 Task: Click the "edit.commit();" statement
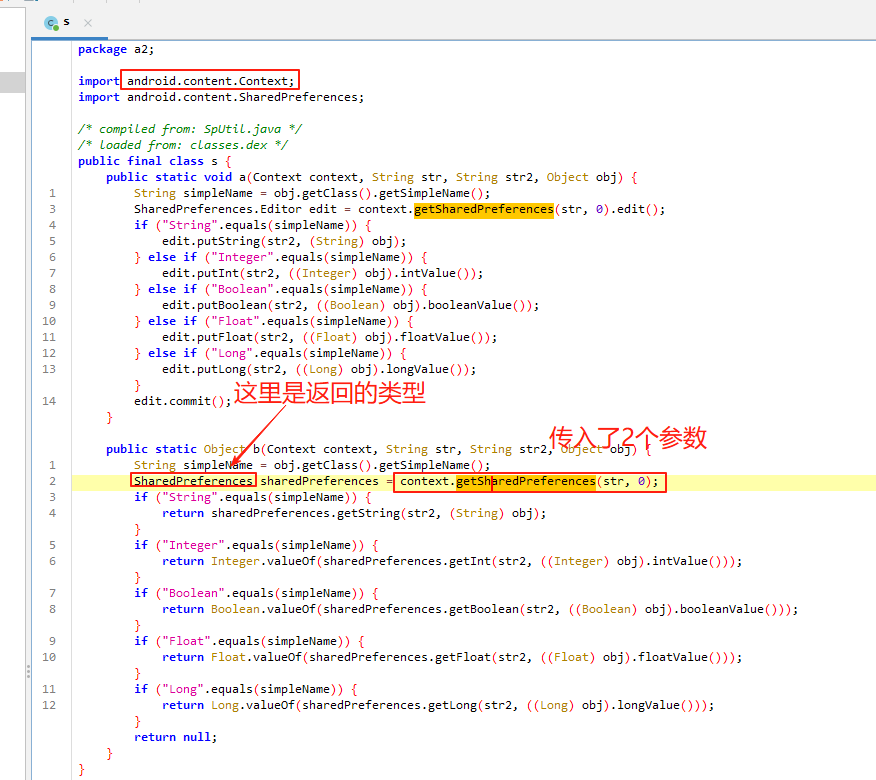pos(182,401)
